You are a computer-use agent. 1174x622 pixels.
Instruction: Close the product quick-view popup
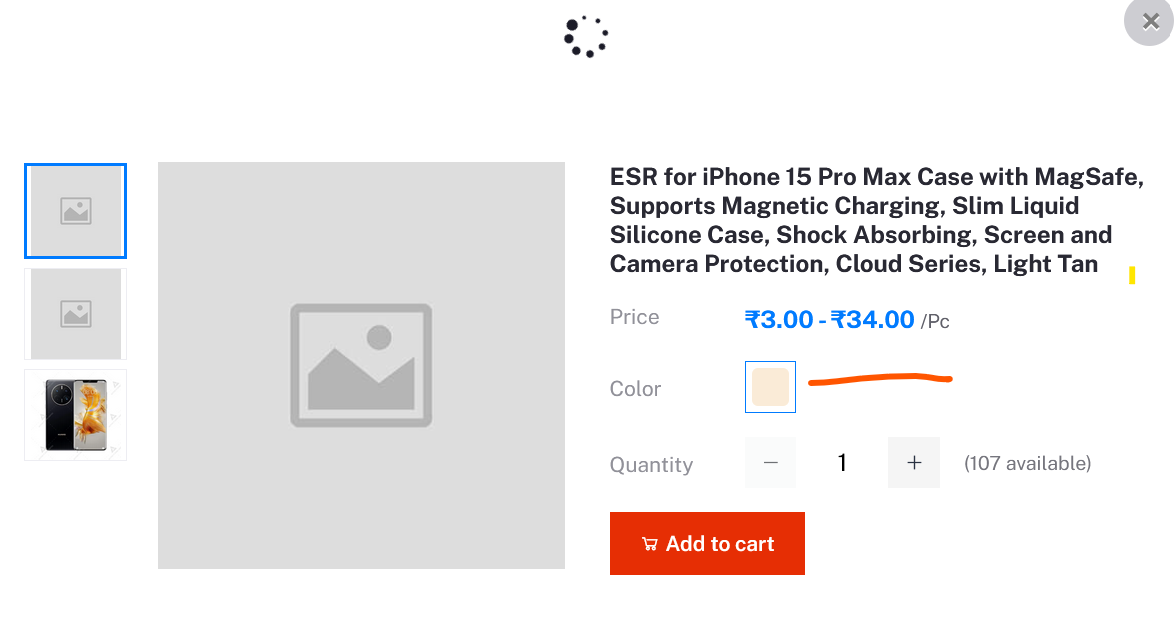coord(1150,22)
